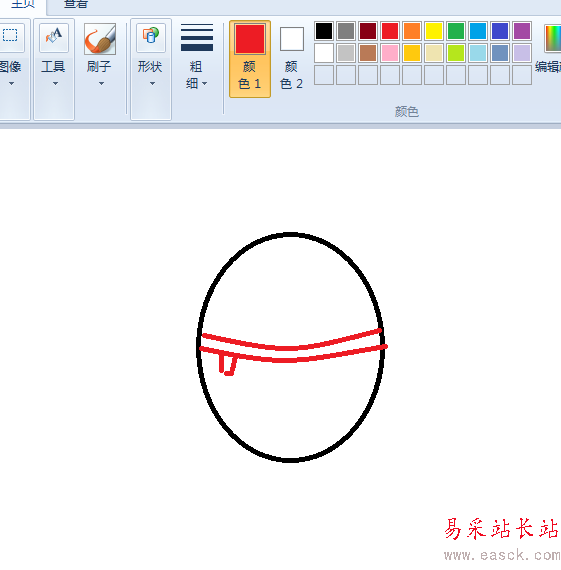Pick the indigo color swatch
Viewport: 561px width, 570px height.
click(500, 31)
